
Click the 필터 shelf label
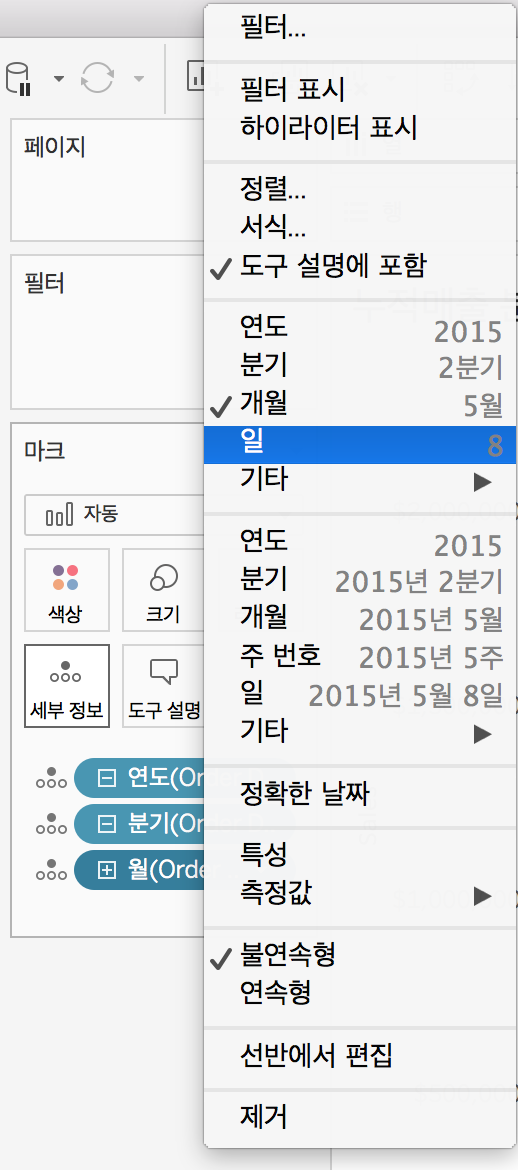click(44, 284)
